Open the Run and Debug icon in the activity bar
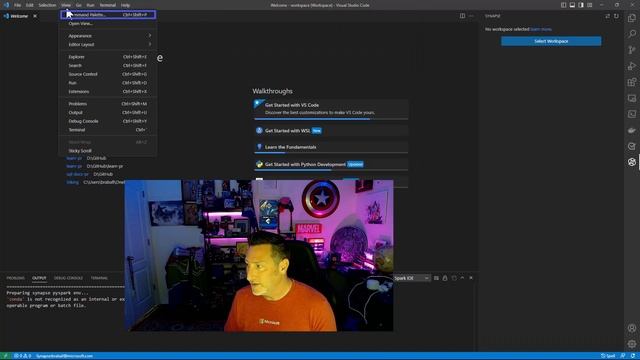 [x=632, y=66]
